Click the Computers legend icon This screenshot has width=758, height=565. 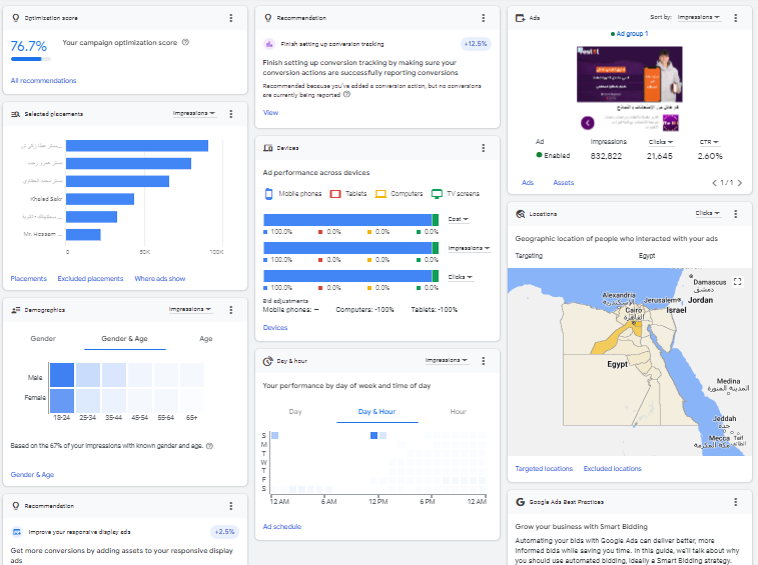(x=381, y=194)
